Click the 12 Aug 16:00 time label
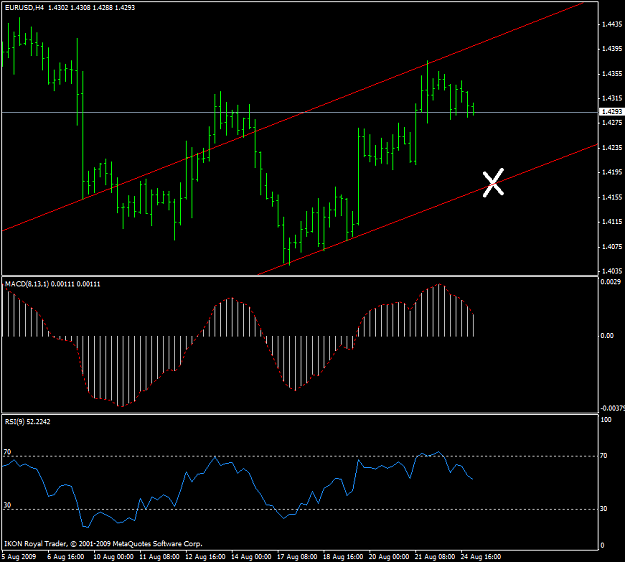 pyautogui.click(x=205, y=556)
